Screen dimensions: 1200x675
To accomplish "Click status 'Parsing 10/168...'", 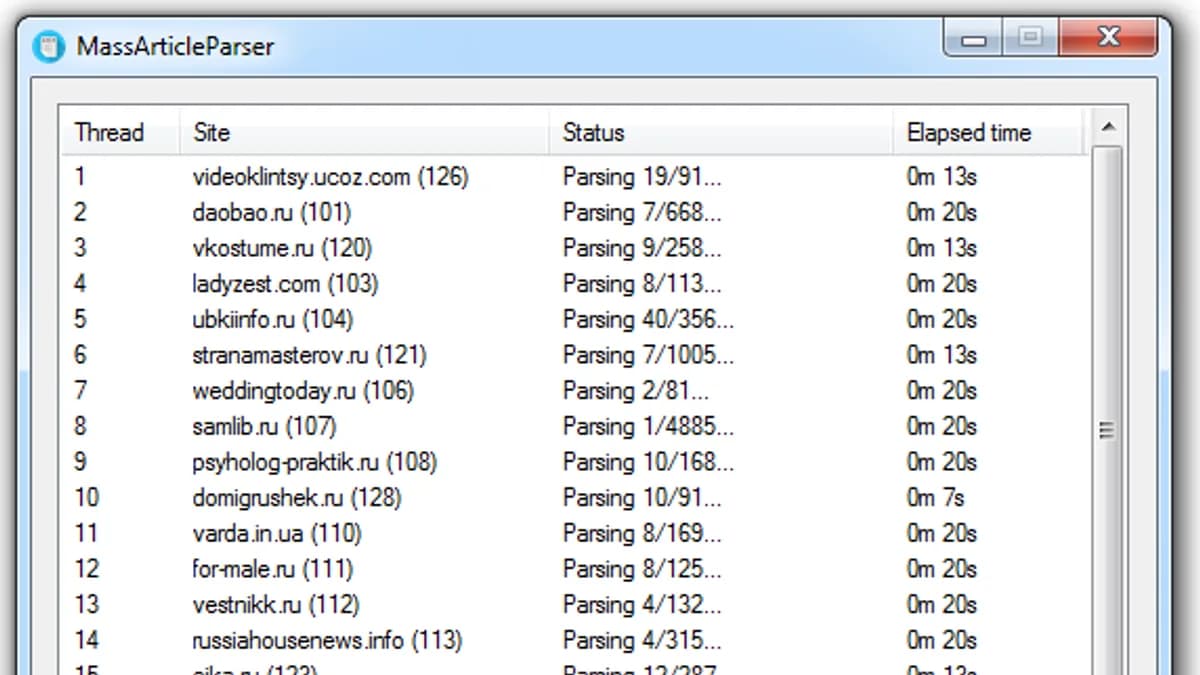I will 648,463.
